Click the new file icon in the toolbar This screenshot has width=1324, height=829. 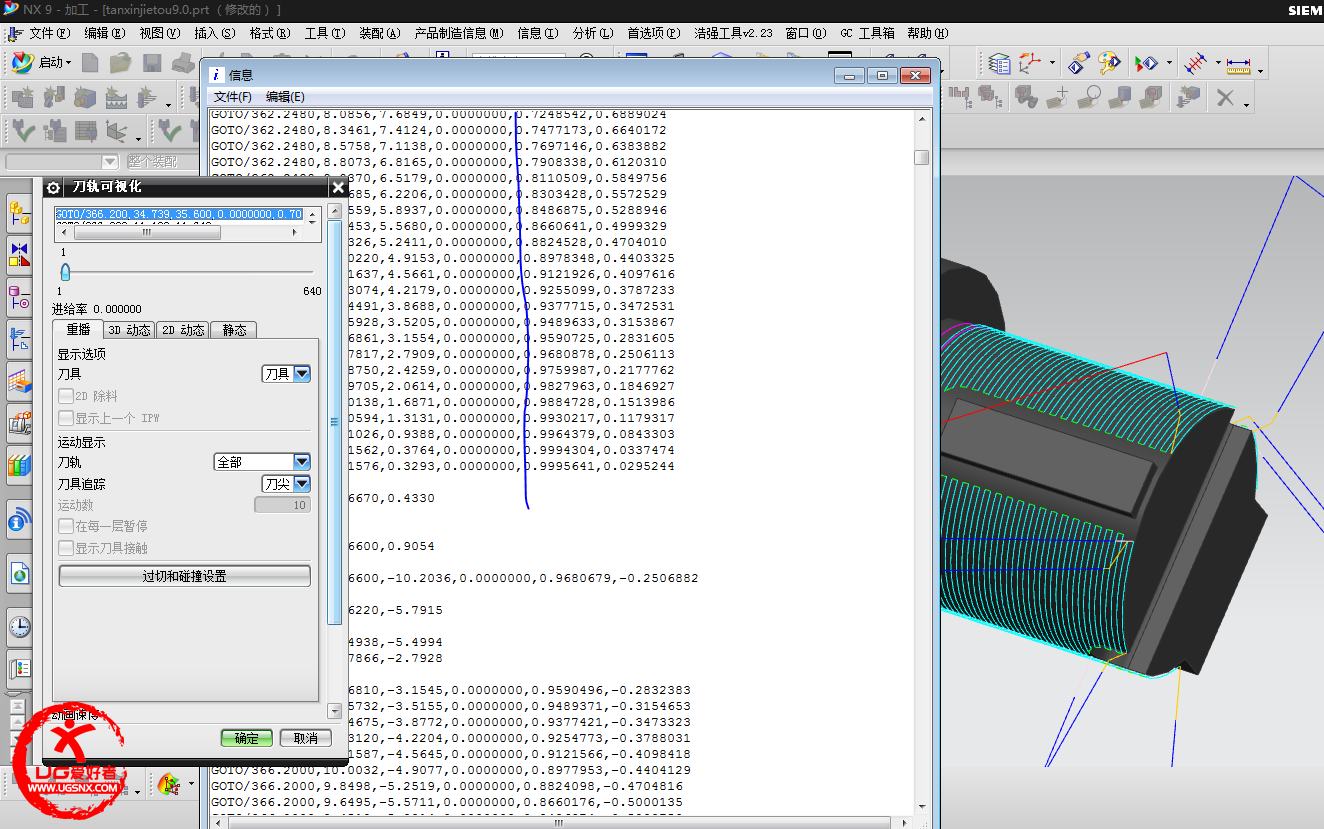(x=91, y=63)
